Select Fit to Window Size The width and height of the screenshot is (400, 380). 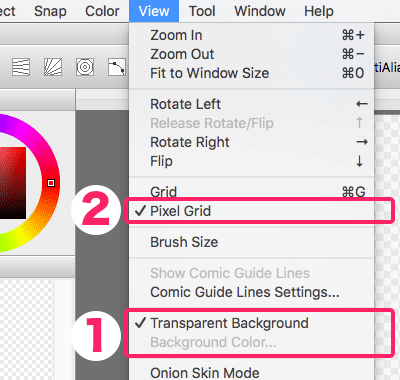(x=252, y=73)
